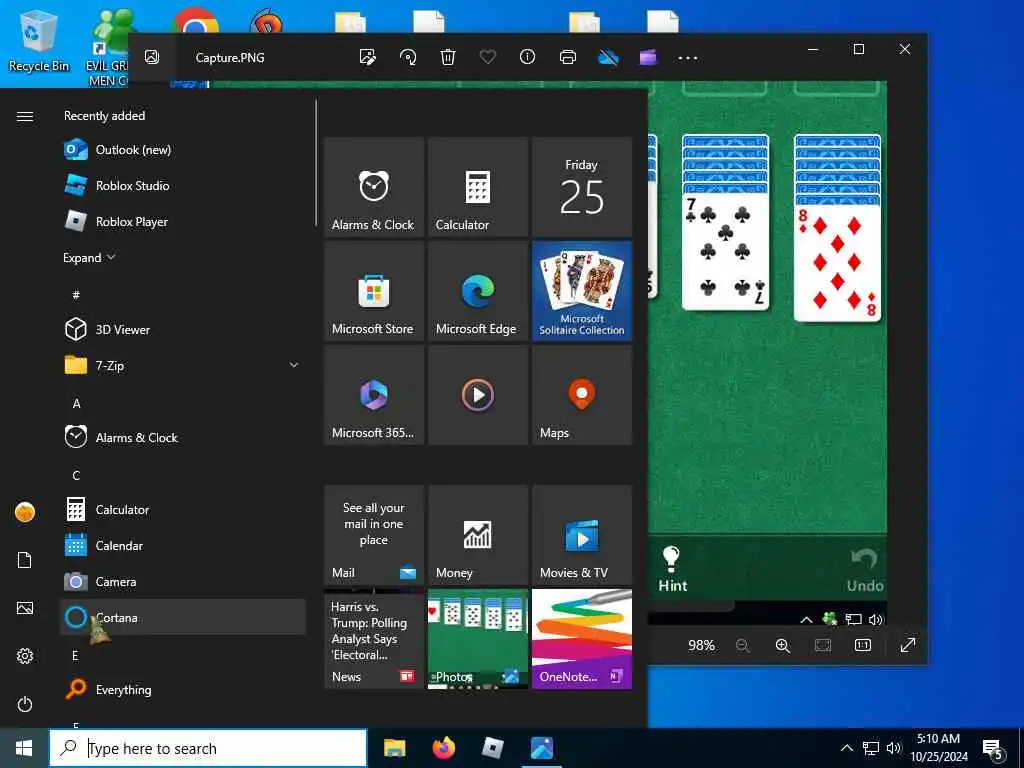
Task: Click the OneDrive cloud icon in Photos
Action: (608, 57)
